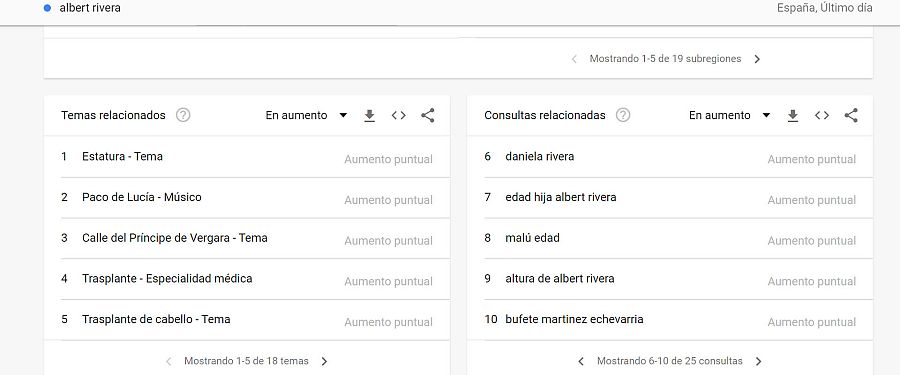Open Trasplante - Especialidad médica topic
Viewport: 900px width, 375px height.
click(167, 279)
